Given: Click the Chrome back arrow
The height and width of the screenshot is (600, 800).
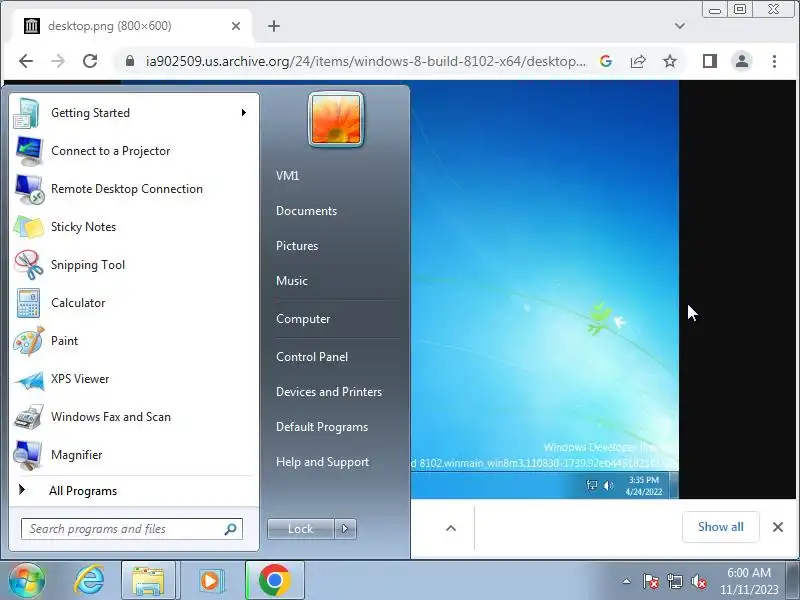Looking at the screenshot, I should tap(26, 61).
